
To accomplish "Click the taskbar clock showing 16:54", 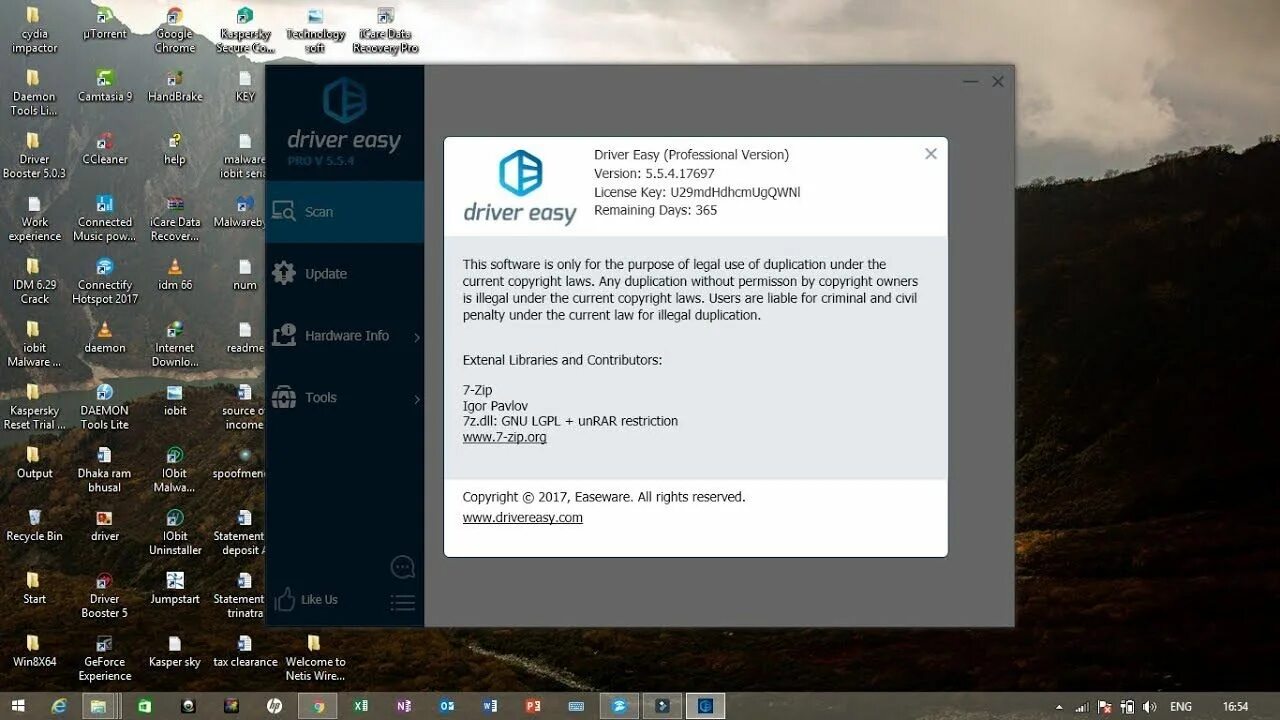I will point(1236,706).
